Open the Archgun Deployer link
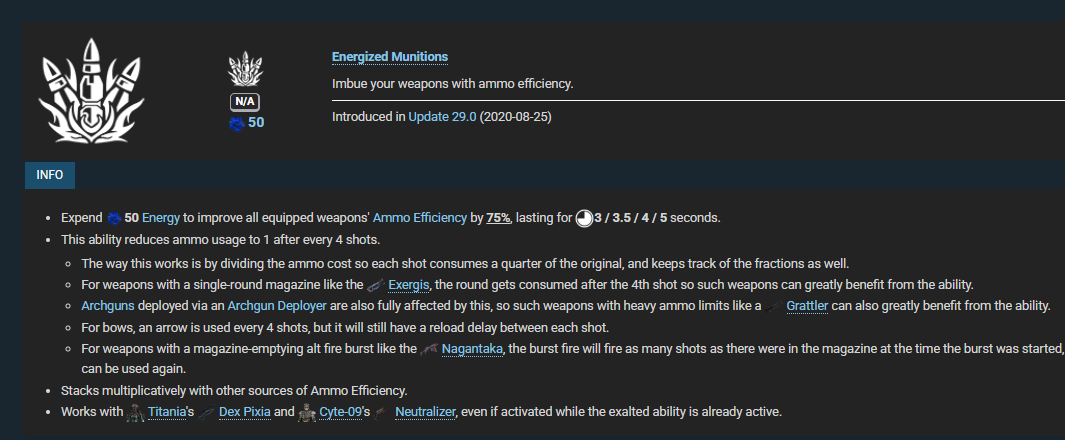Screen dimensions: 1065x440 pos(269,305)
